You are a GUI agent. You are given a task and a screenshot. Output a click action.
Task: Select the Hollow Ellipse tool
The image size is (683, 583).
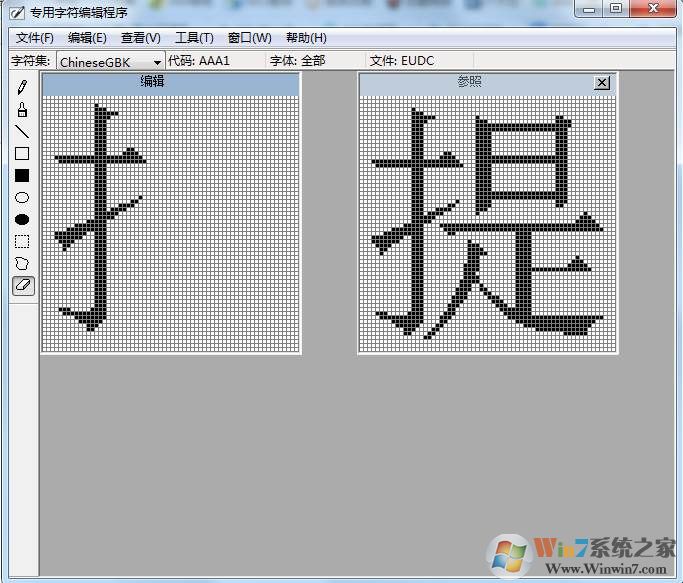pyautogui.click(x=22, y=198)
